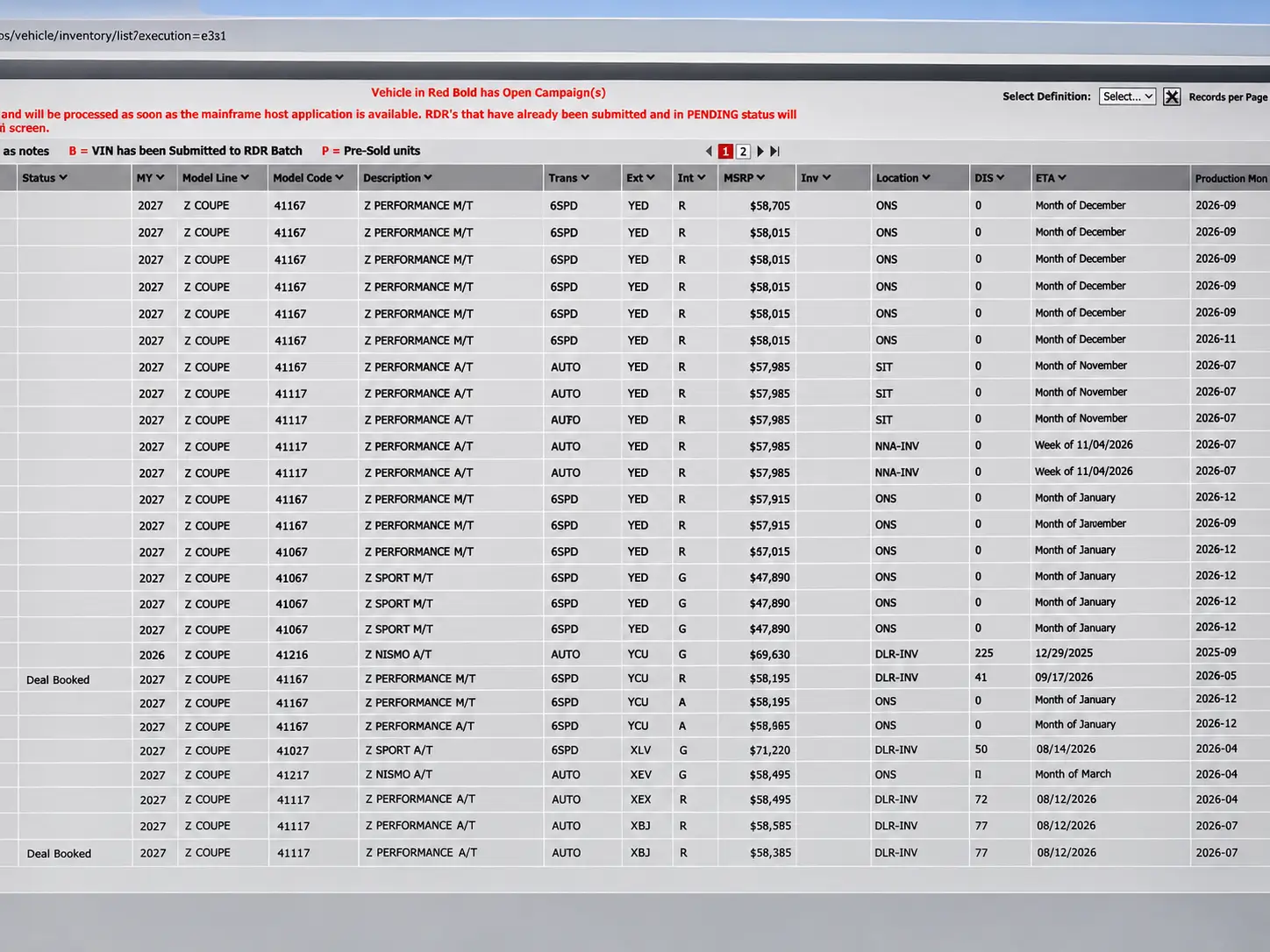Screen dimensions: 1270x952
Task: Click the DIS value 225
Action: pyautogui.click(x=984, y=653)
